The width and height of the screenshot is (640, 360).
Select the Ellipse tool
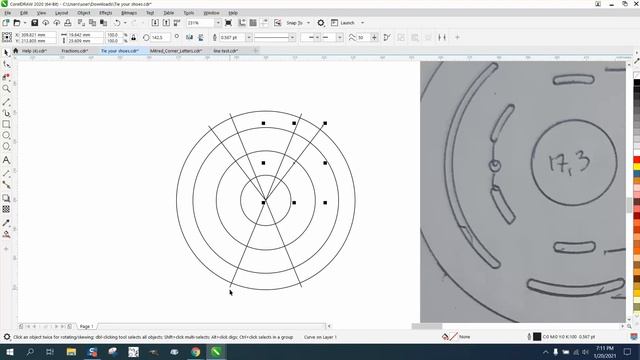point(6,135)
